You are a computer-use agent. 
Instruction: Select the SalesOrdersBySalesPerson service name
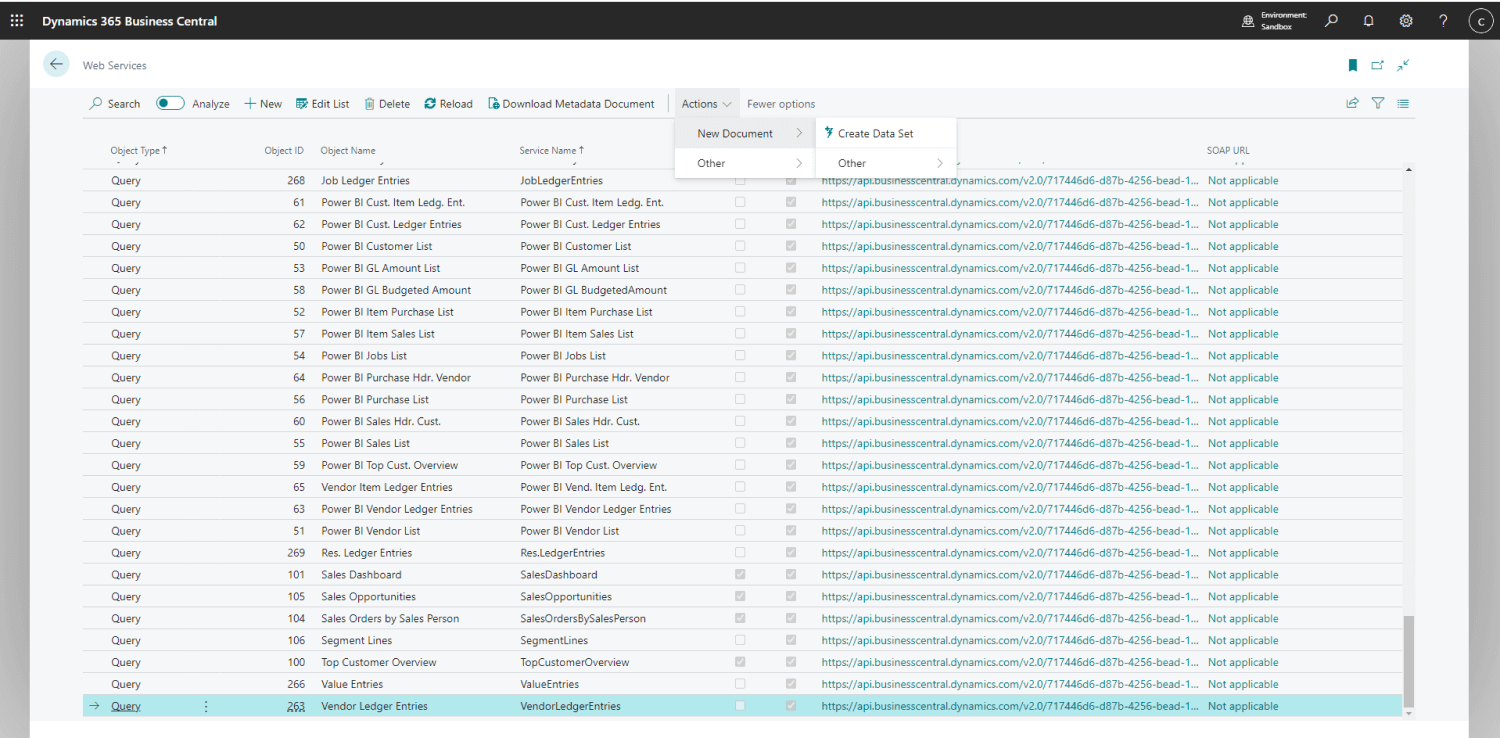point(583,619)
